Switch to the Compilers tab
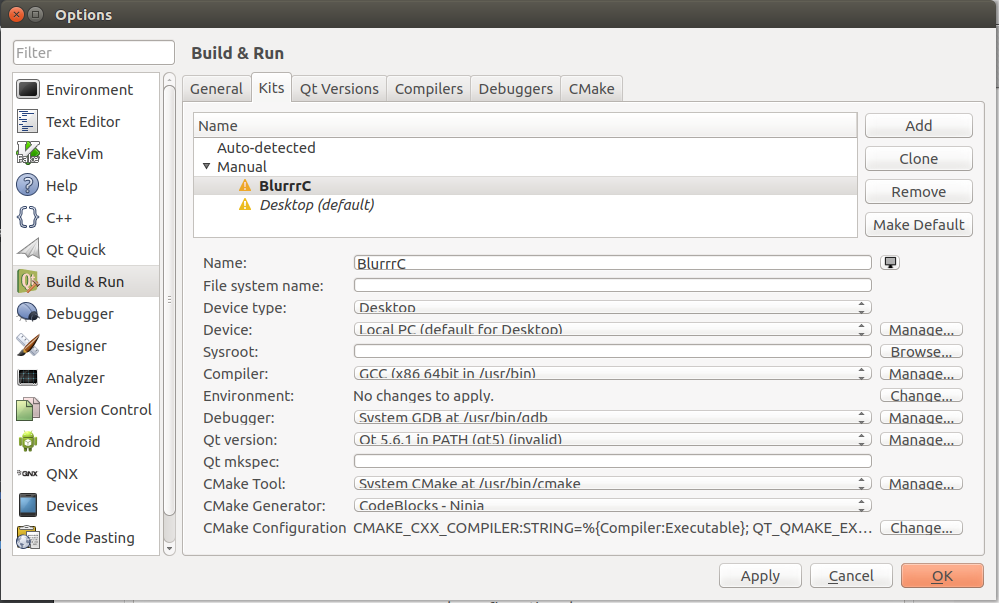999x603 pixels. [x=428, y=88]
